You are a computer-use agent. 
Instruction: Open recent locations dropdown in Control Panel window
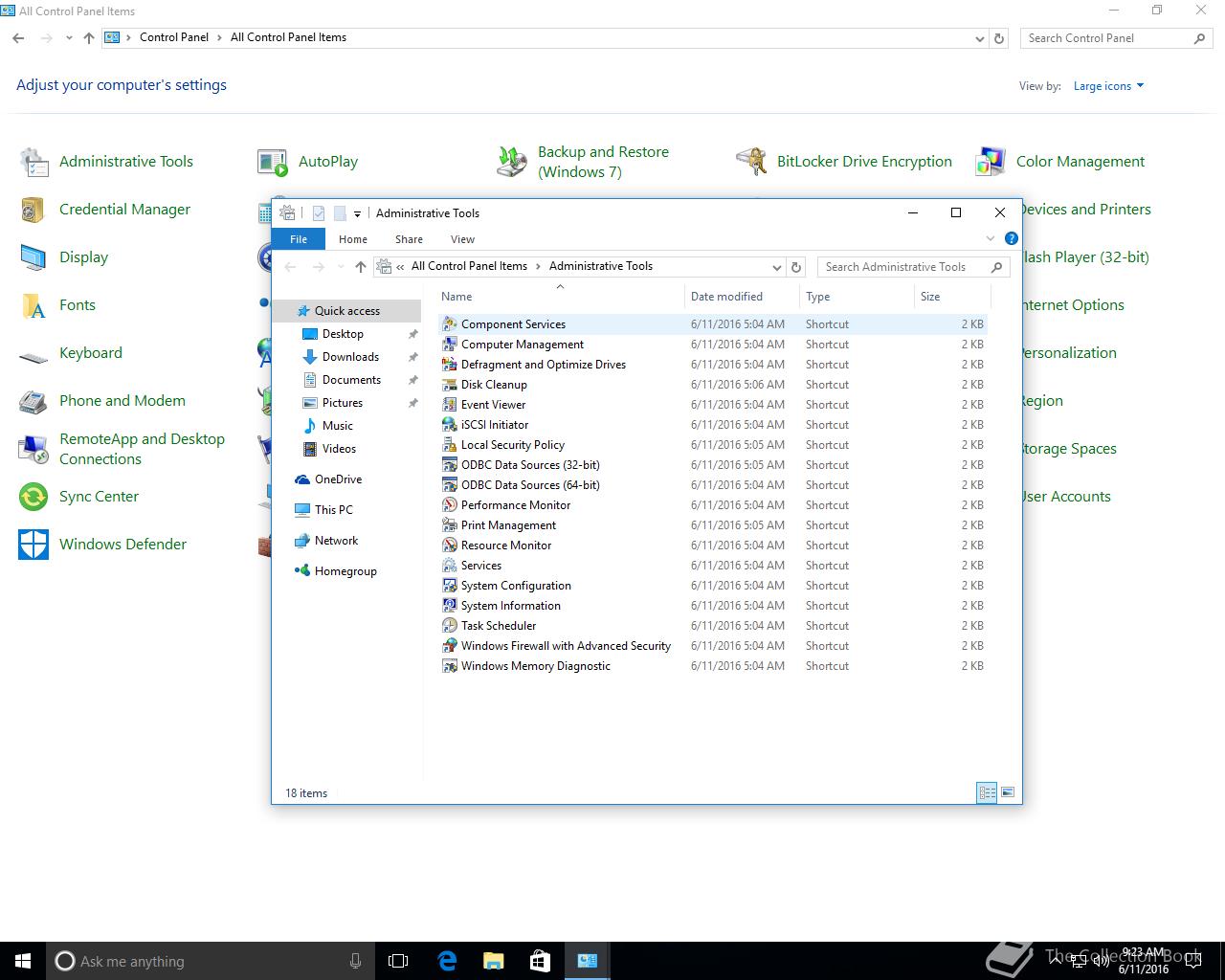[69, 38]
